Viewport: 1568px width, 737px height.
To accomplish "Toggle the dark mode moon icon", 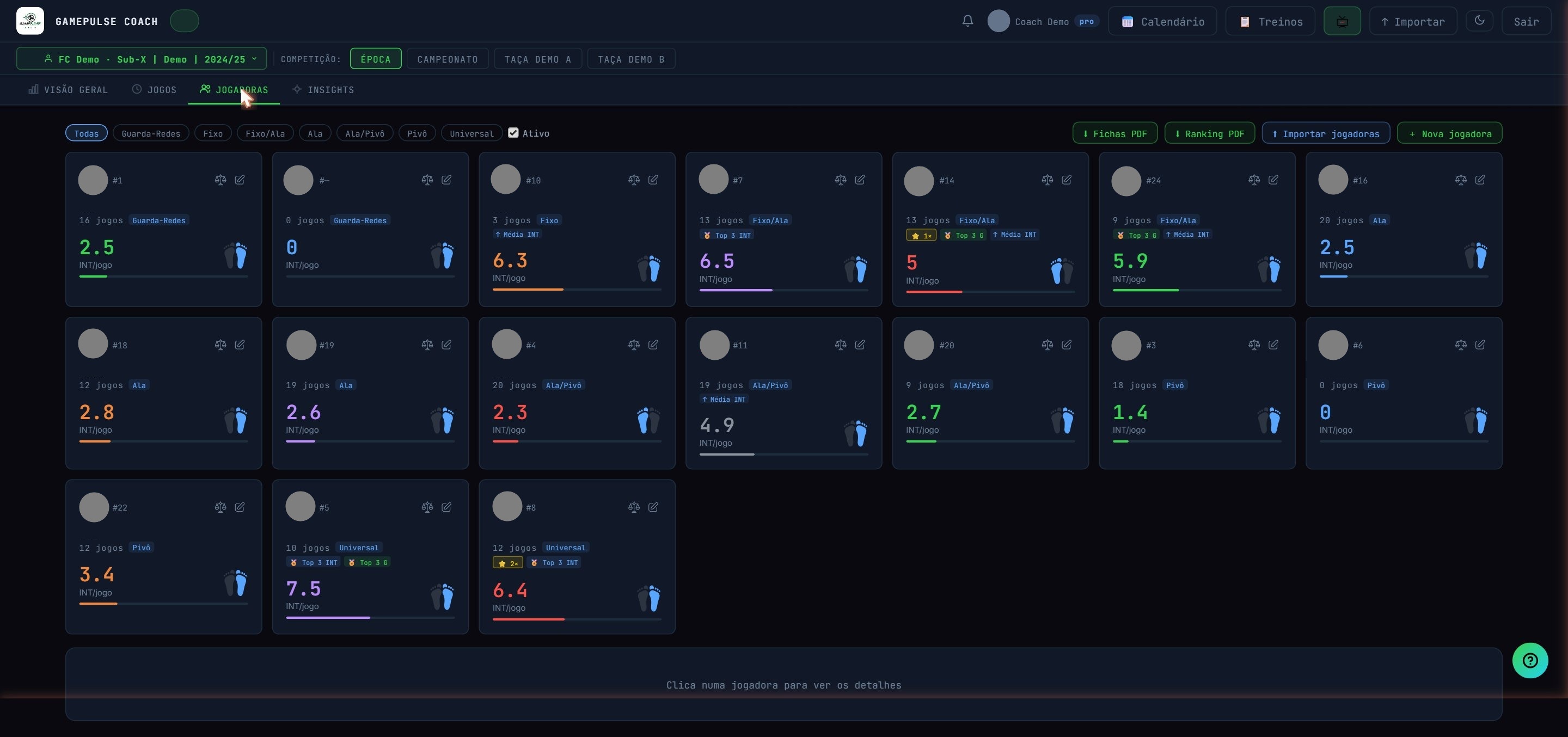I will (x=1479, y=21).
